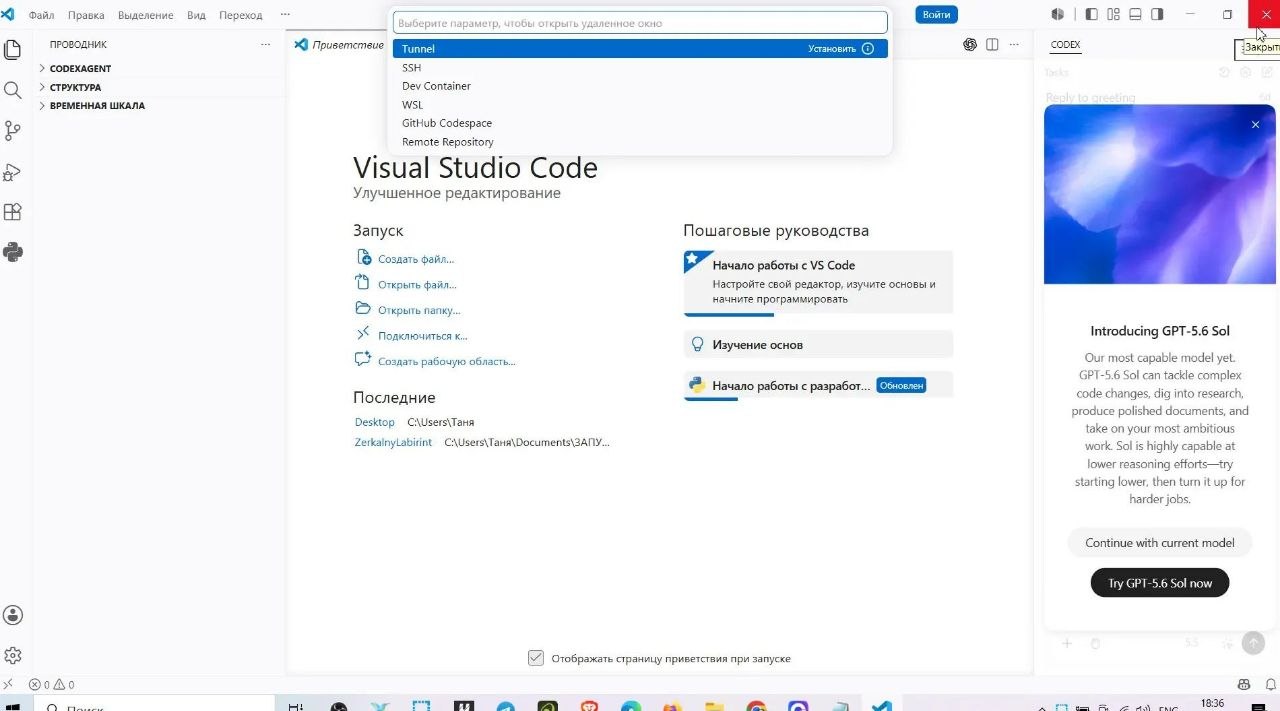
Task: Click the Codex OpenAI icon in editor toolbar
Action: 970,44
